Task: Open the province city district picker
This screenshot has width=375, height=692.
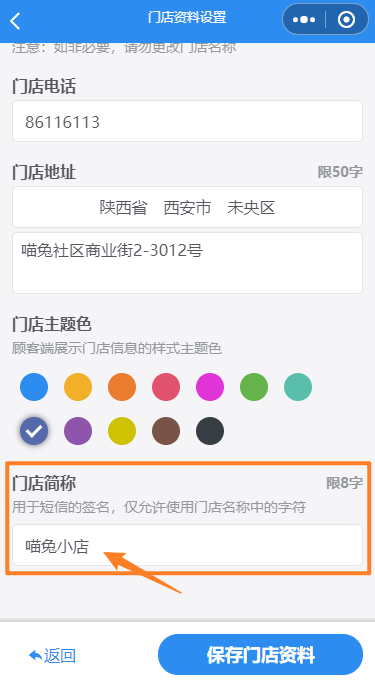Action: 188,207
